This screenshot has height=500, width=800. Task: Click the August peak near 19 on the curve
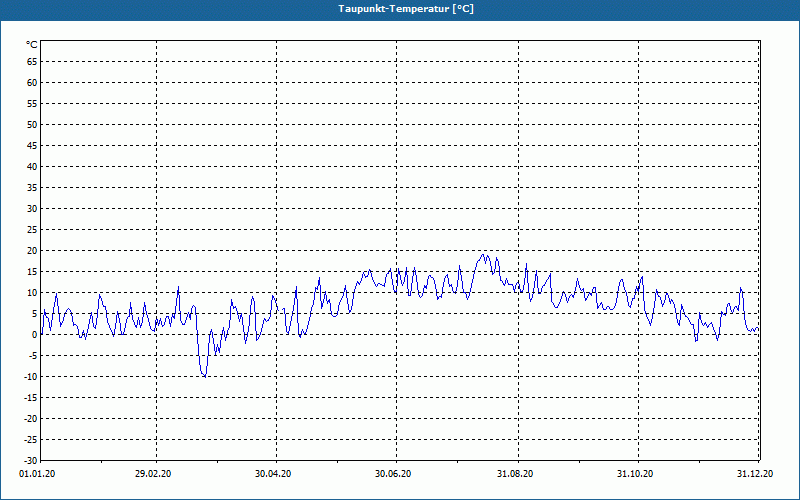483,255
